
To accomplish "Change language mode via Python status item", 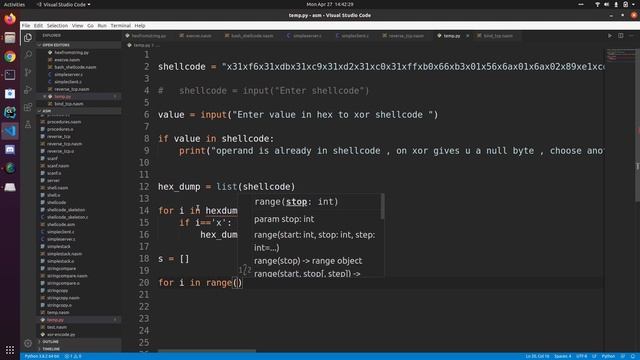I will tap(608, 356).
